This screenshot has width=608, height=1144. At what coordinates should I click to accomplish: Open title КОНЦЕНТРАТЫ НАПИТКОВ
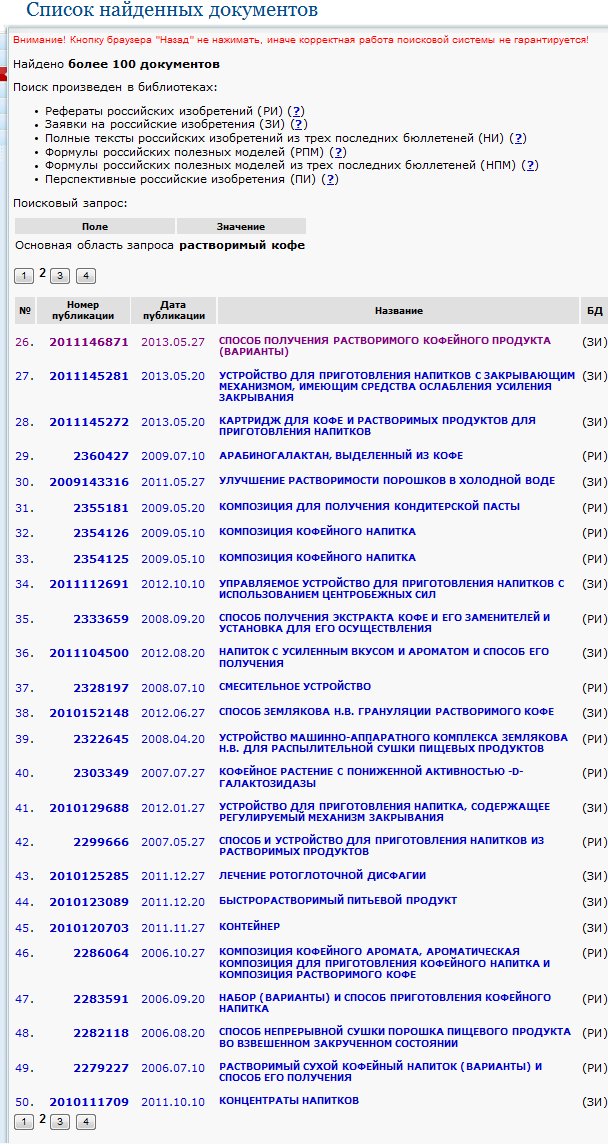[x=289, y=1101]
